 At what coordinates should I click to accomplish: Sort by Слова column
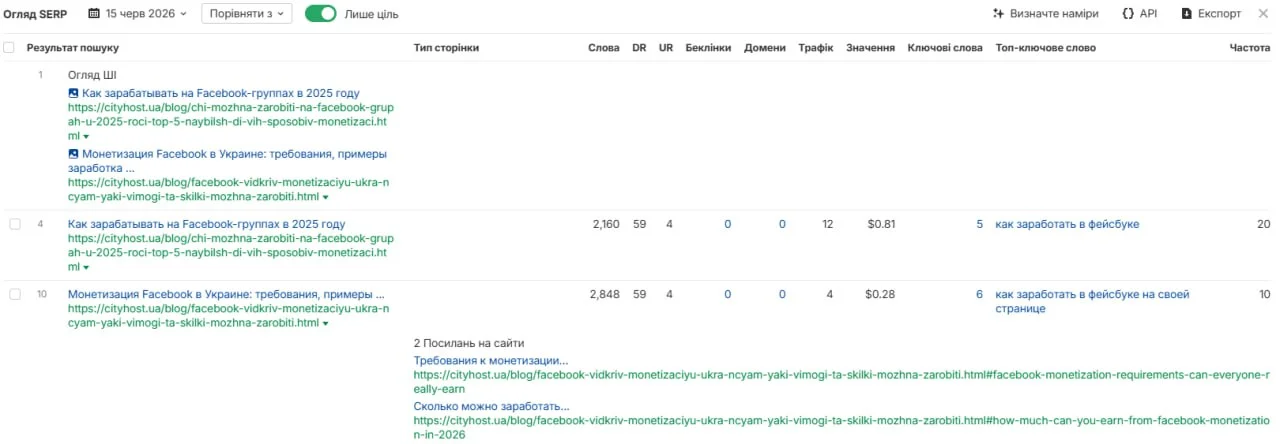point(603,48)
